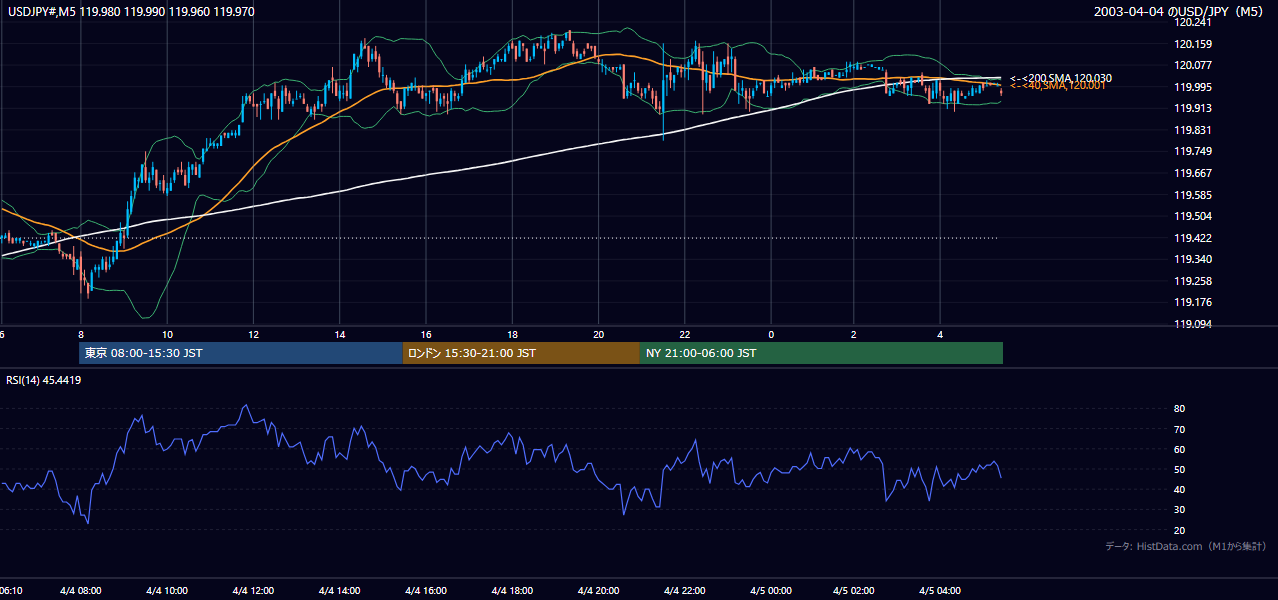Click the RSI 80 level label
The height and width of the screenshot is (600, 1278).
coord(1180,409)
